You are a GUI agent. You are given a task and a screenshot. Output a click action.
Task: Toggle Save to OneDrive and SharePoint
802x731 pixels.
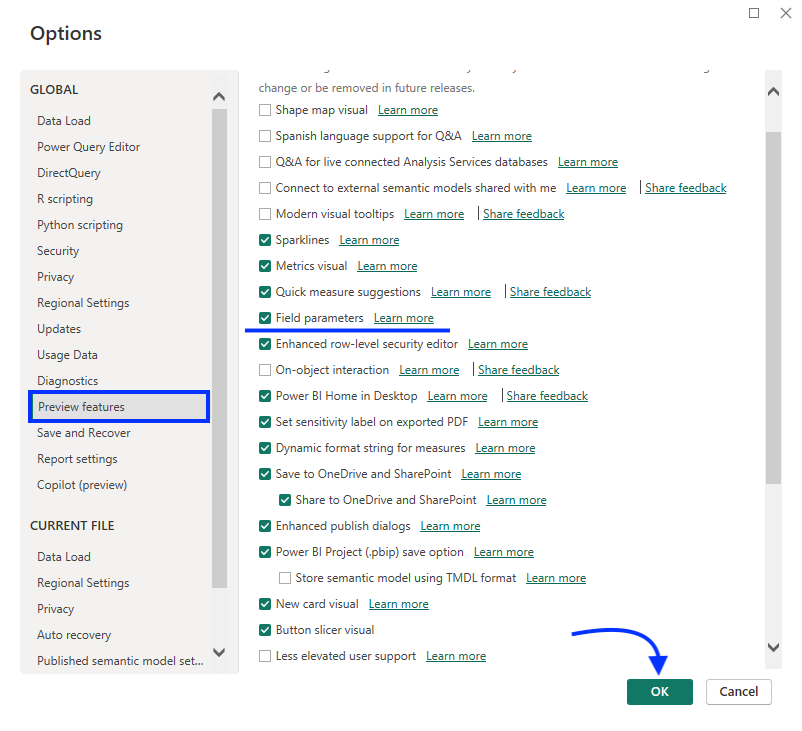click(x=264, y=474)
